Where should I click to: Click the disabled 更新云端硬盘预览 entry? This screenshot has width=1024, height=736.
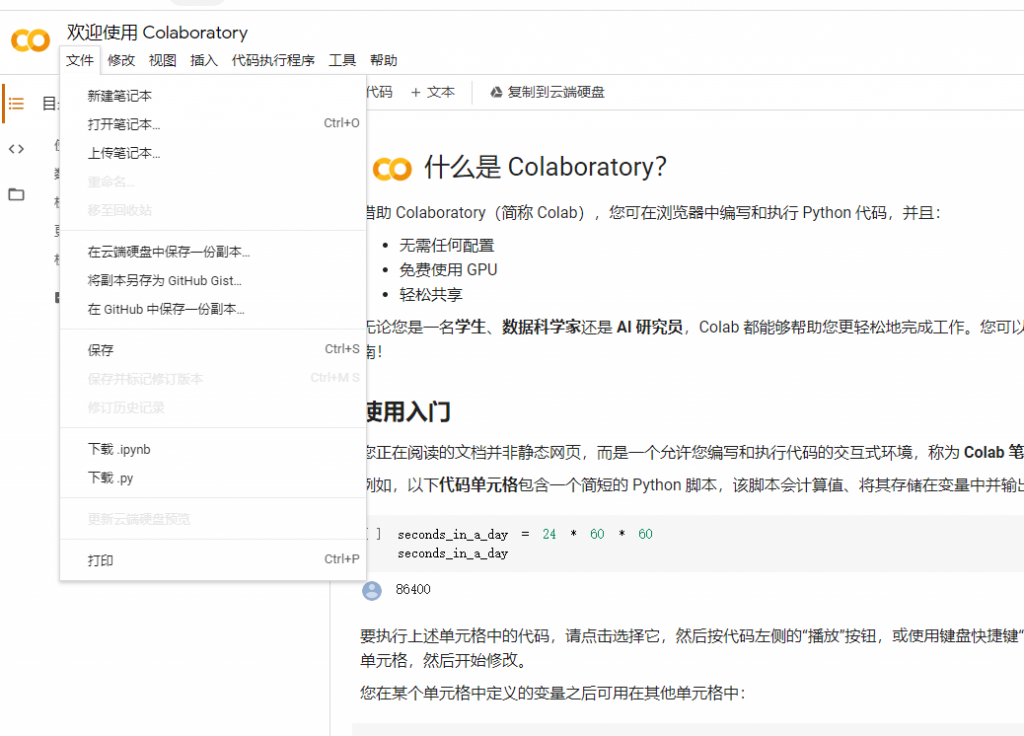coord(213,519)
